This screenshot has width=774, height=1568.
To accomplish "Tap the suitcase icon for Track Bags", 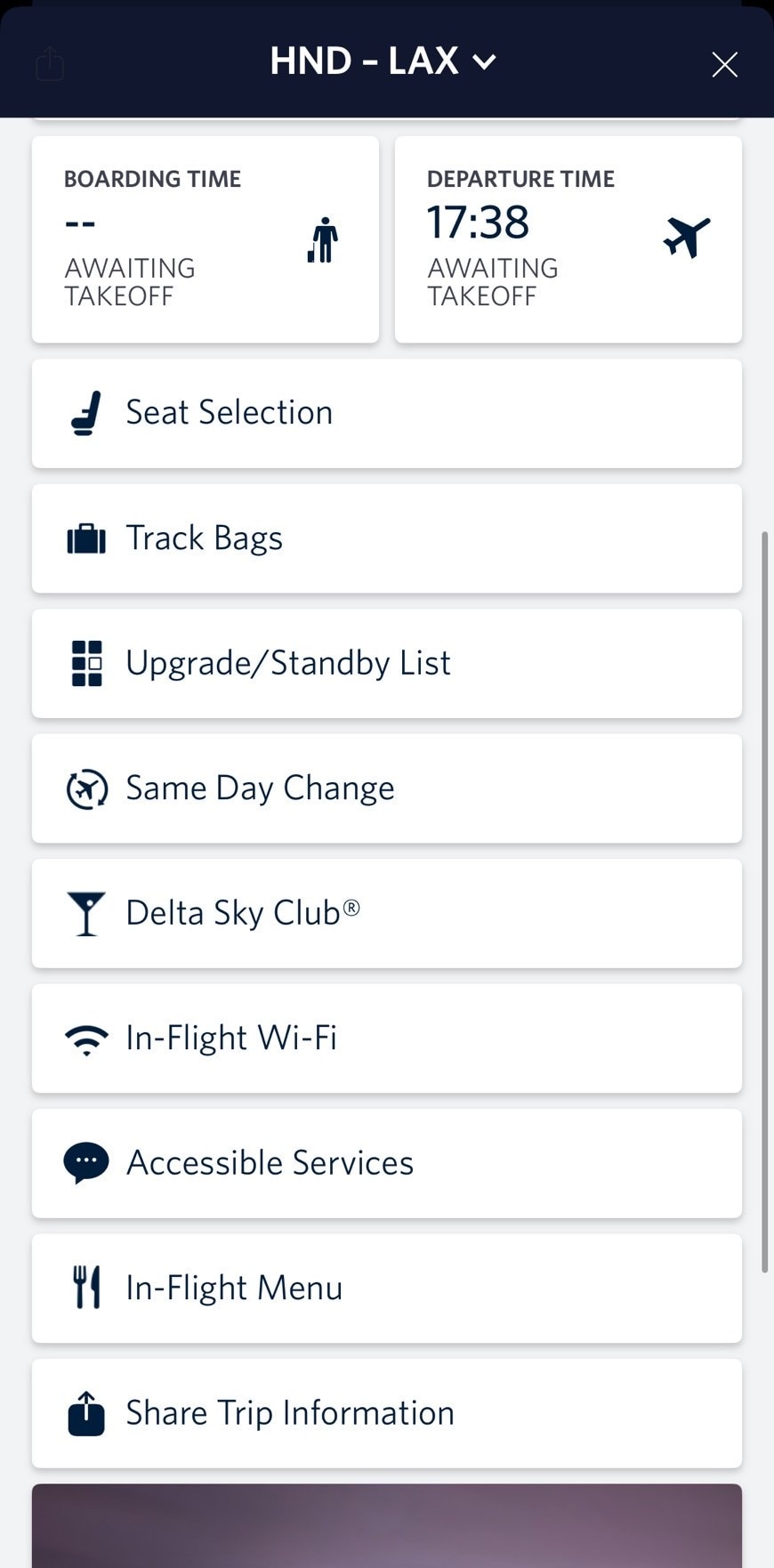I will click(86, 539).
